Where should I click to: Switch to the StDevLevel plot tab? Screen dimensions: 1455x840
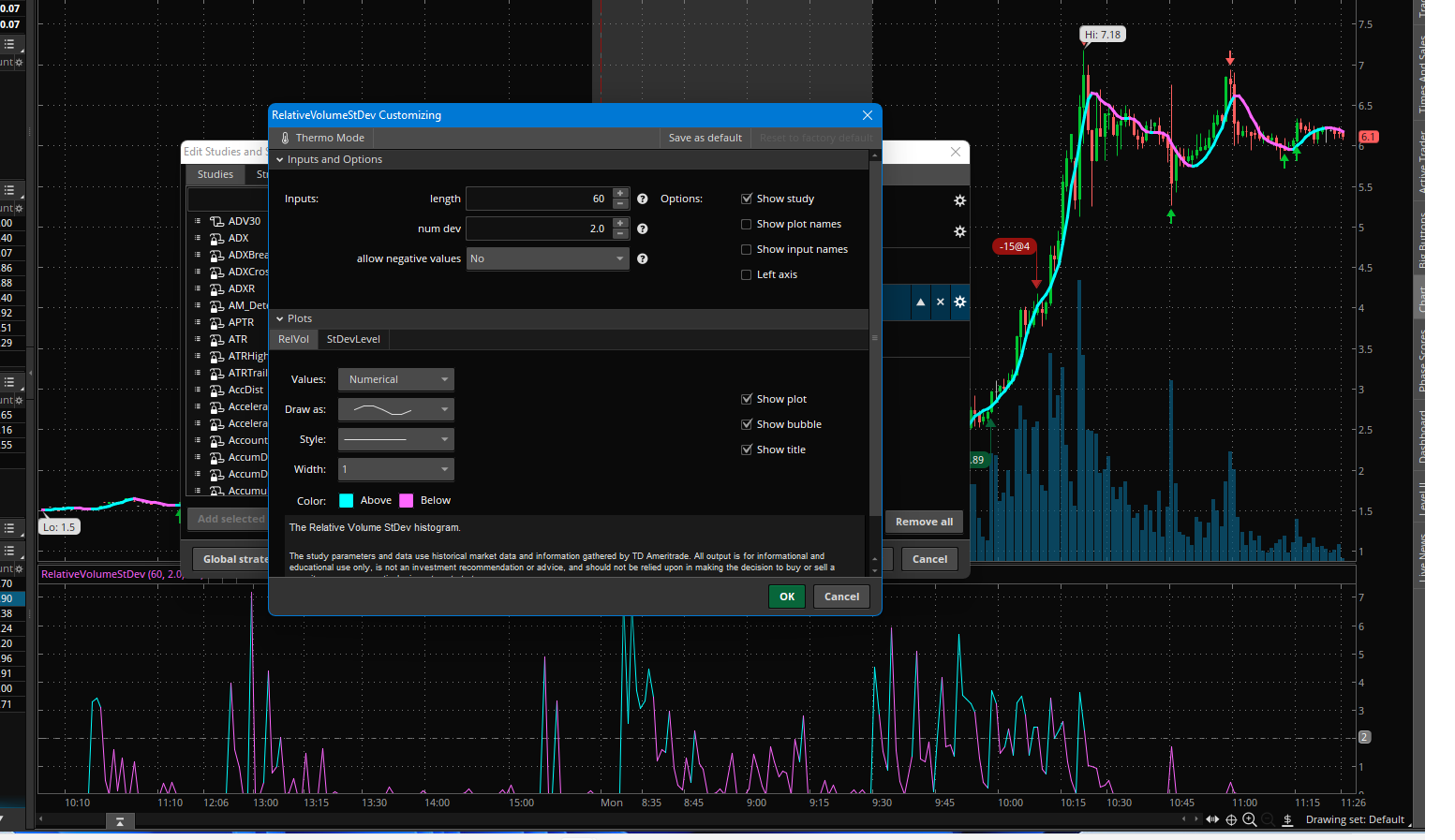click(x=353, y=339)
